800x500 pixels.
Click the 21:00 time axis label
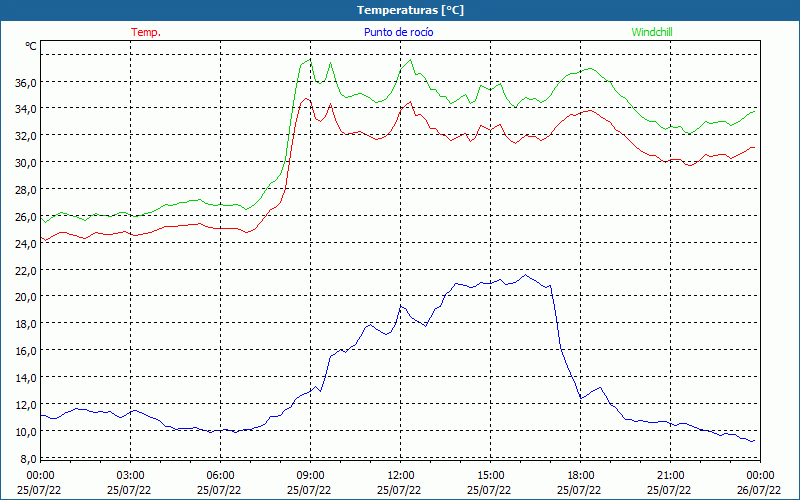click(x=670, y=475)
